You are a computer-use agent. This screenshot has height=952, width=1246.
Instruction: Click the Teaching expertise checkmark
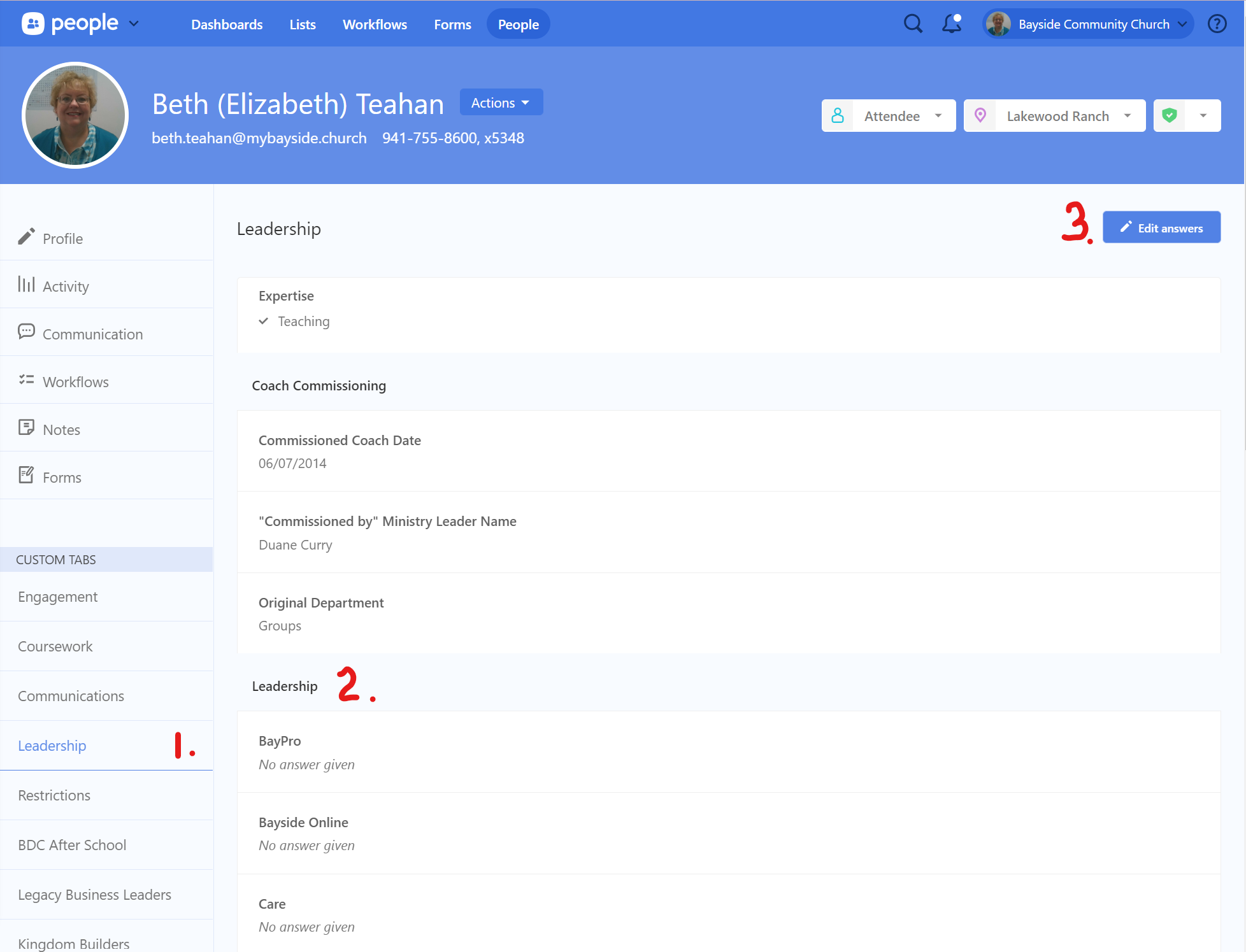tap(264, 321)
